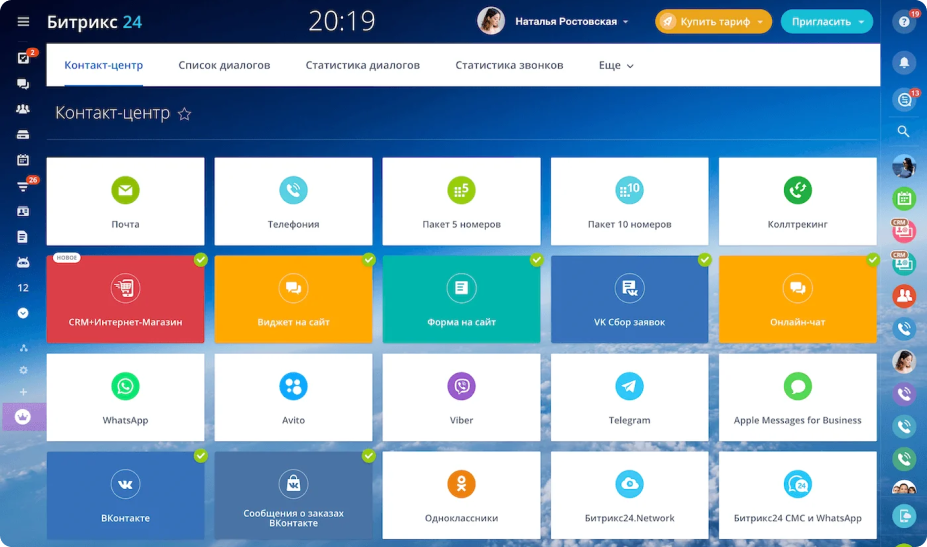Select the Viber channel icon

coord(461,386)
